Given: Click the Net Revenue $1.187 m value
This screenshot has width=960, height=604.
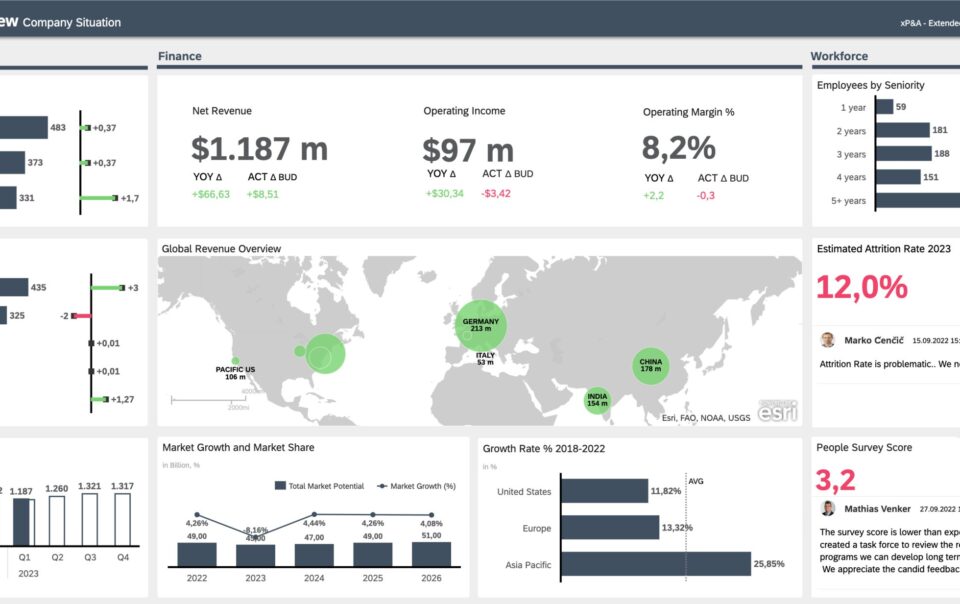Looking at the screenshot, I should pos(260,149).
